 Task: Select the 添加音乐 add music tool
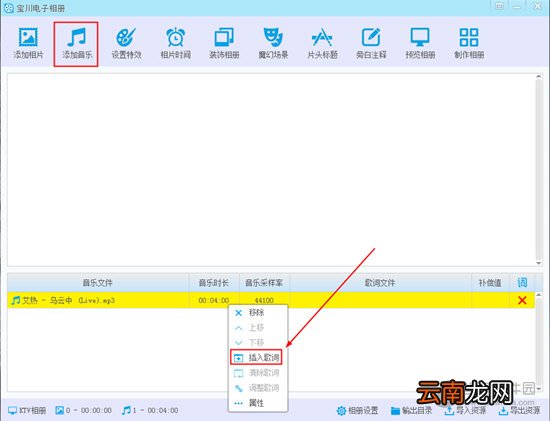pyautogui.click(x=77, y=44)
